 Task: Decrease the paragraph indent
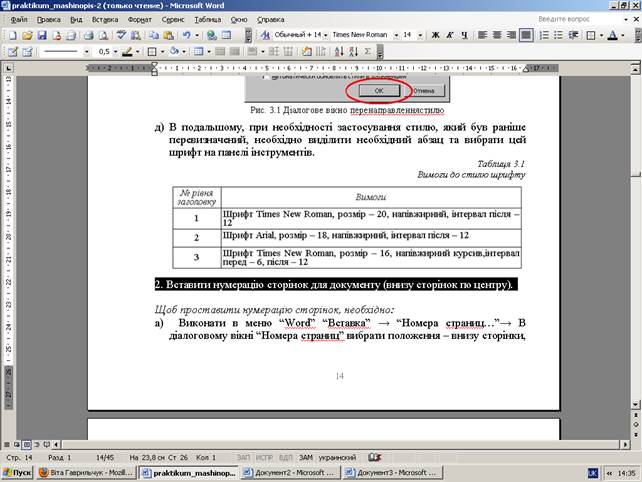pyautogui.click(x=573, y=35)
